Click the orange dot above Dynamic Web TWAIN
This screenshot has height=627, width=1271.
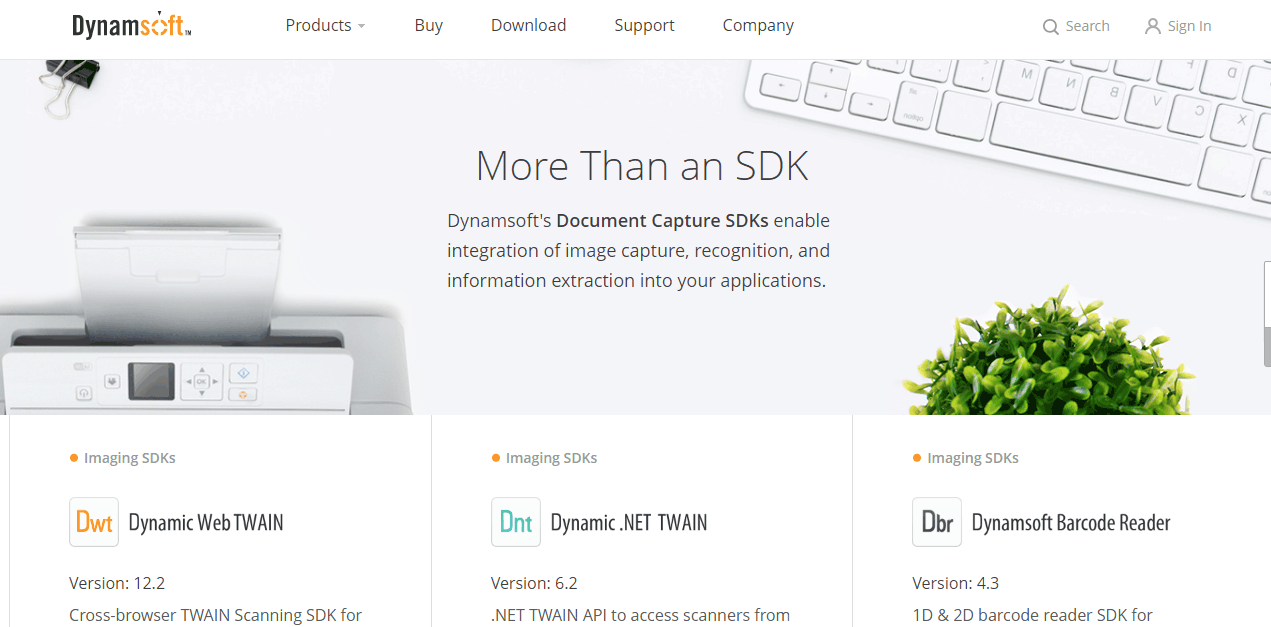point(74,458)
